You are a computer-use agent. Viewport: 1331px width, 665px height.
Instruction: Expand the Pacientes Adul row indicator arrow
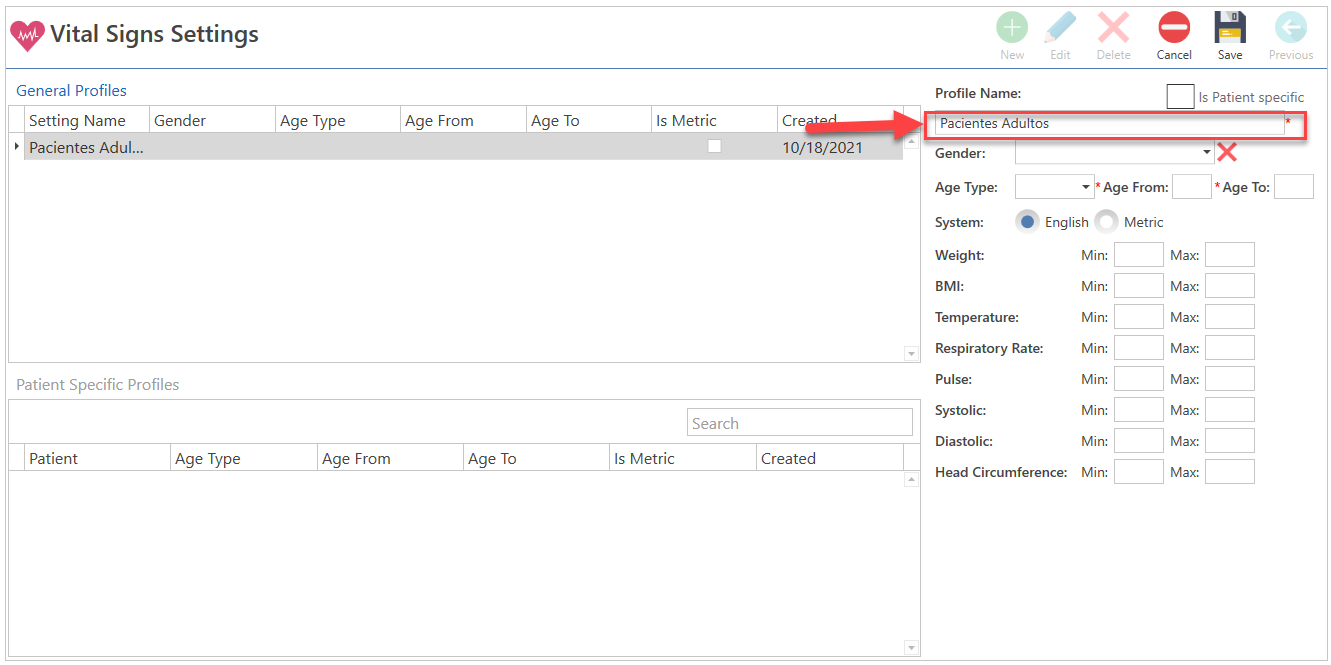click(16, 146)
